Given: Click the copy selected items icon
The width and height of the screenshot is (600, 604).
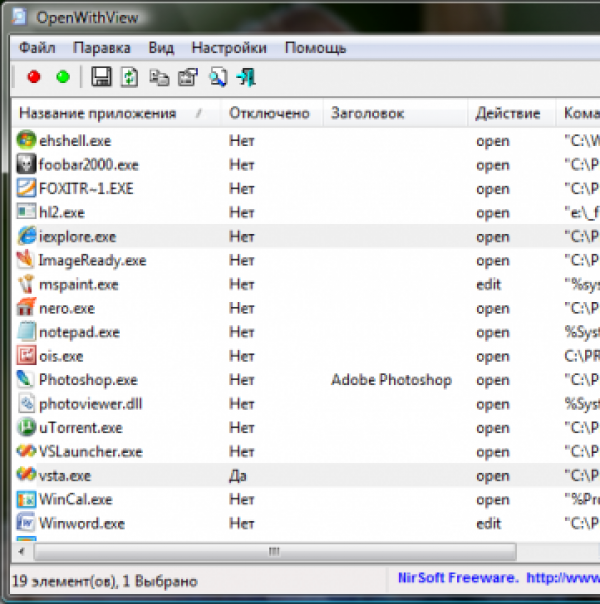Looking at the screenshot, I should 158,77.
